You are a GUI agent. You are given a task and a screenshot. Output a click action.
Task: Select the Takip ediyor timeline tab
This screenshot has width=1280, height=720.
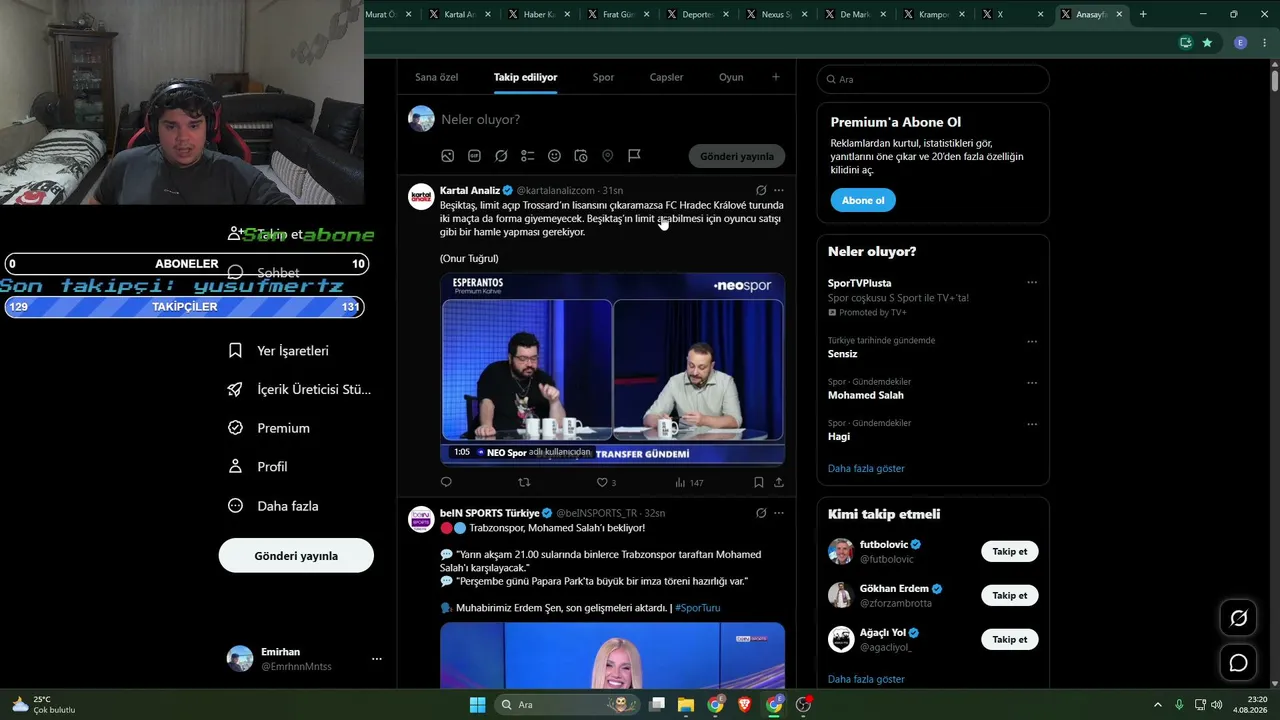(526, 77)
